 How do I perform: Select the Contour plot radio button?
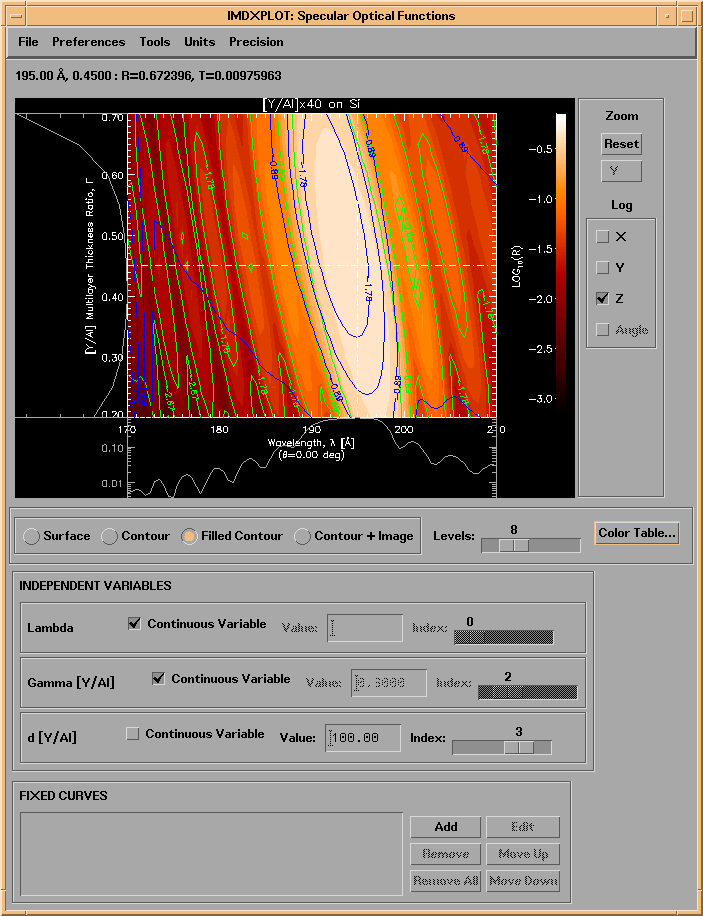(x=109, y=536)
